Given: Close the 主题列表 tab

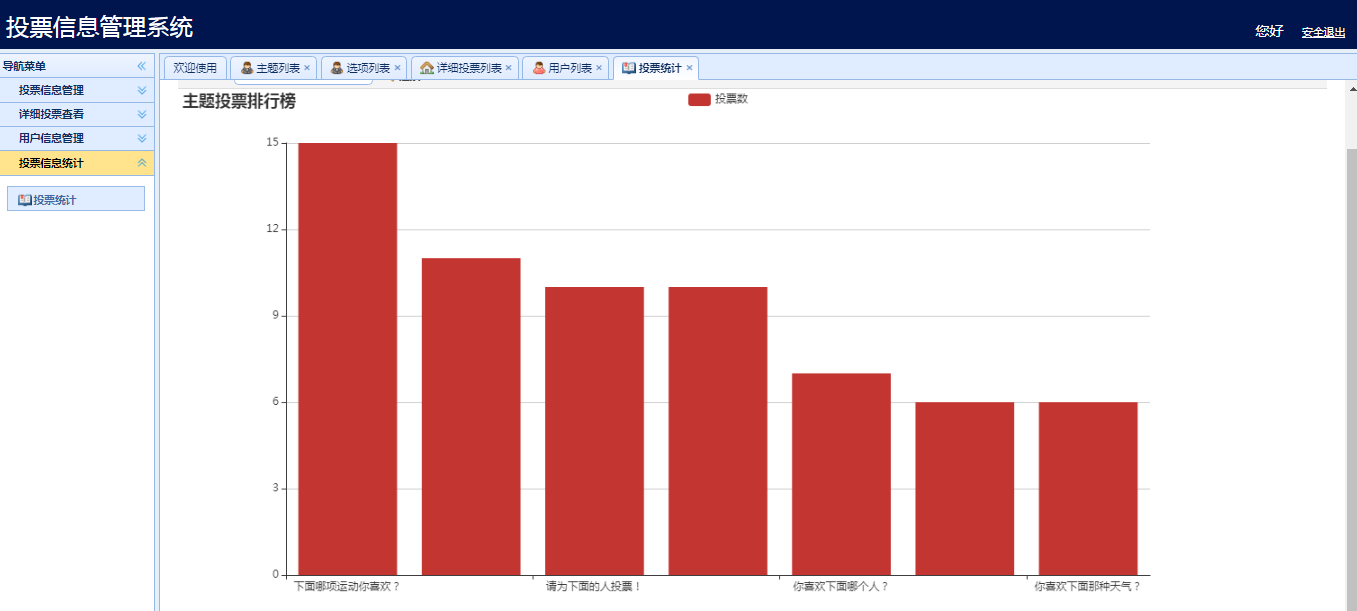Looking at the screenshot, I should pyautogui.click(x=307, y=68).
